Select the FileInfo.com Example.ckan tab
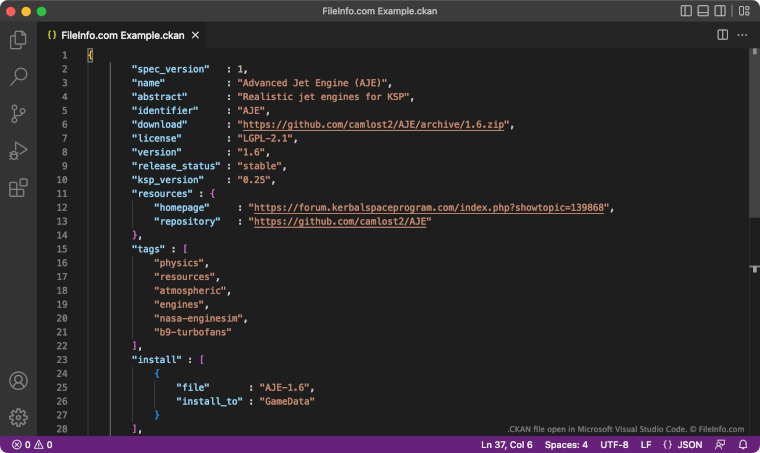760x453 pixels. click(x=117, y=35)
